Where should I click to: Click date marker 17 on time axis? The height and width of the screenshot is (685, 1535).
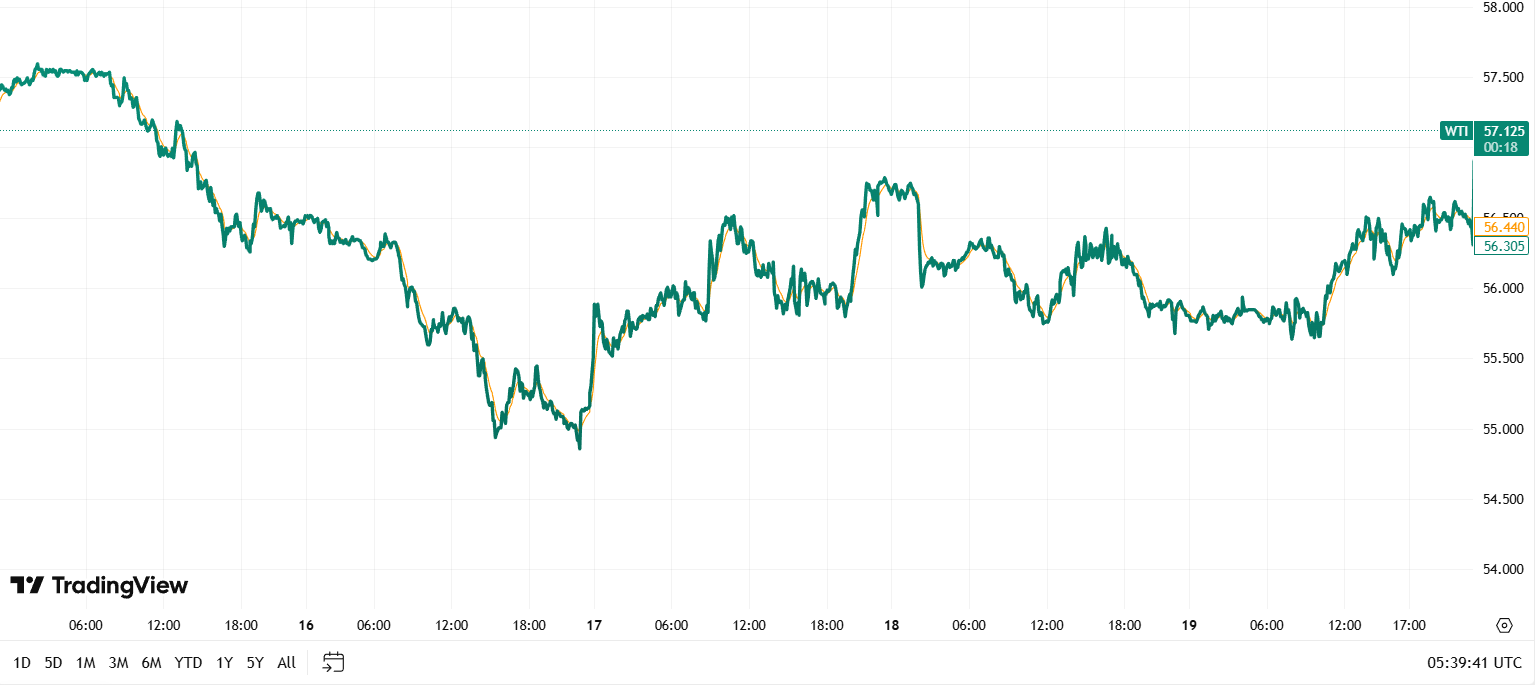pyautogui.click(x=594, y=626)
